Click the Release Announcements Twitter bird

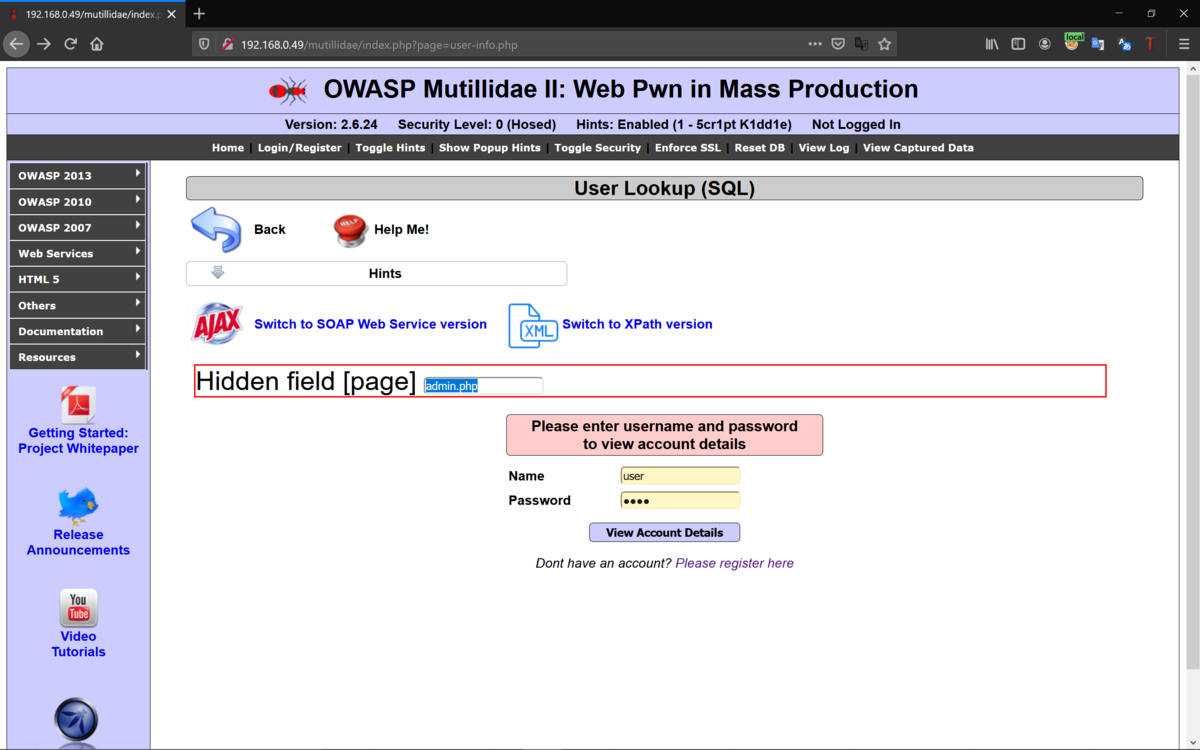point(78,506)
